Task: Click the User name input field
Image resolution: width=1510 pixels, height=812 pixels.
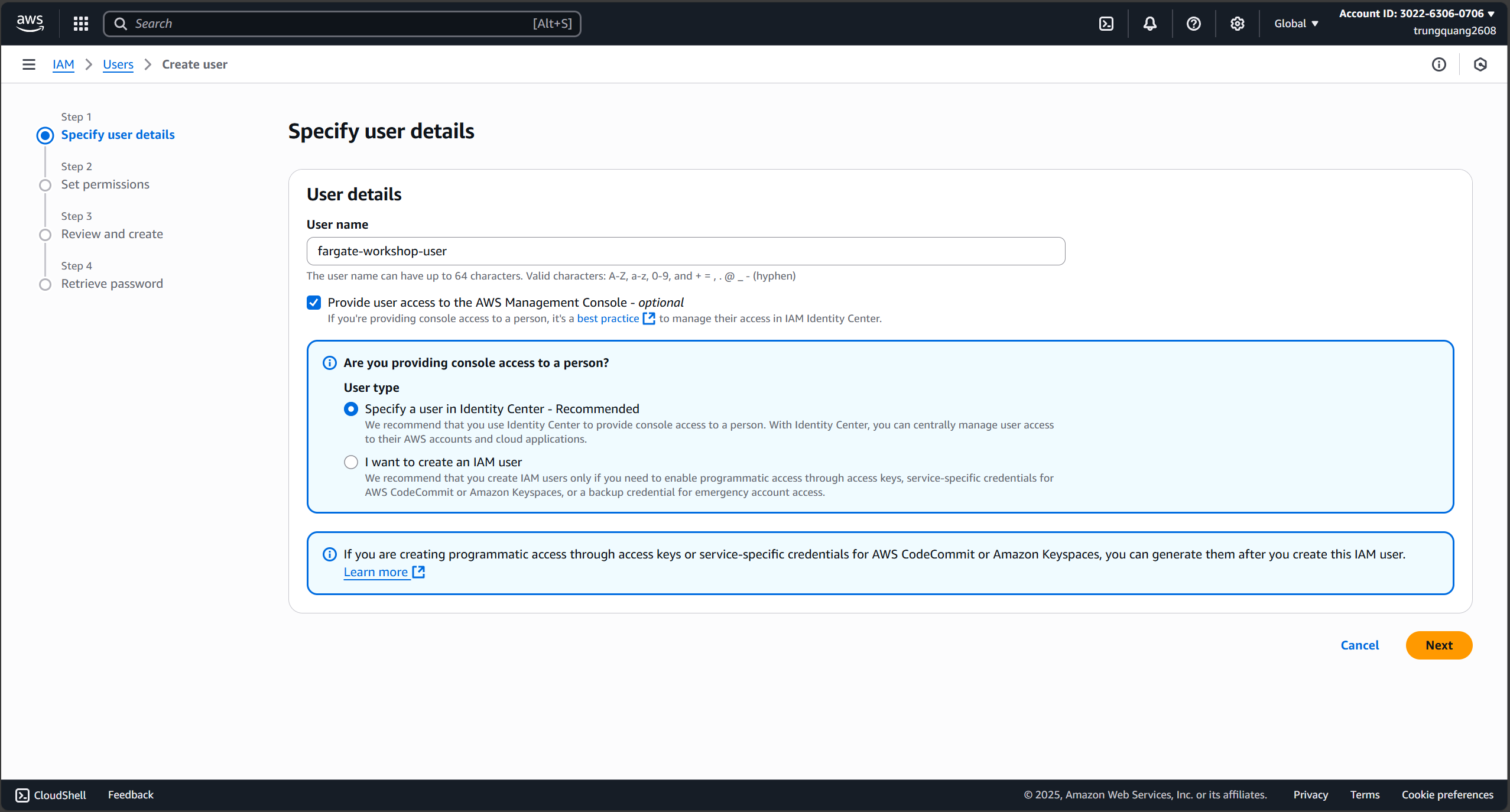Action: click(x=686, y=251)
